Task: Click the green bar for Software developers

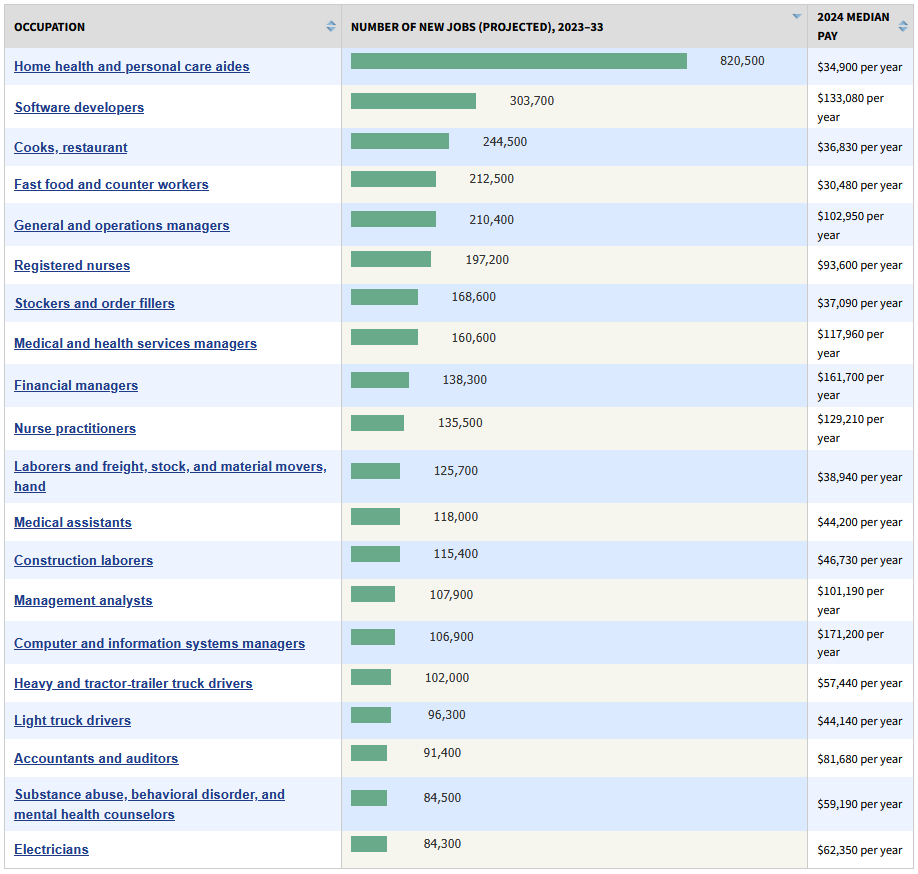Action: coord(413,101)
